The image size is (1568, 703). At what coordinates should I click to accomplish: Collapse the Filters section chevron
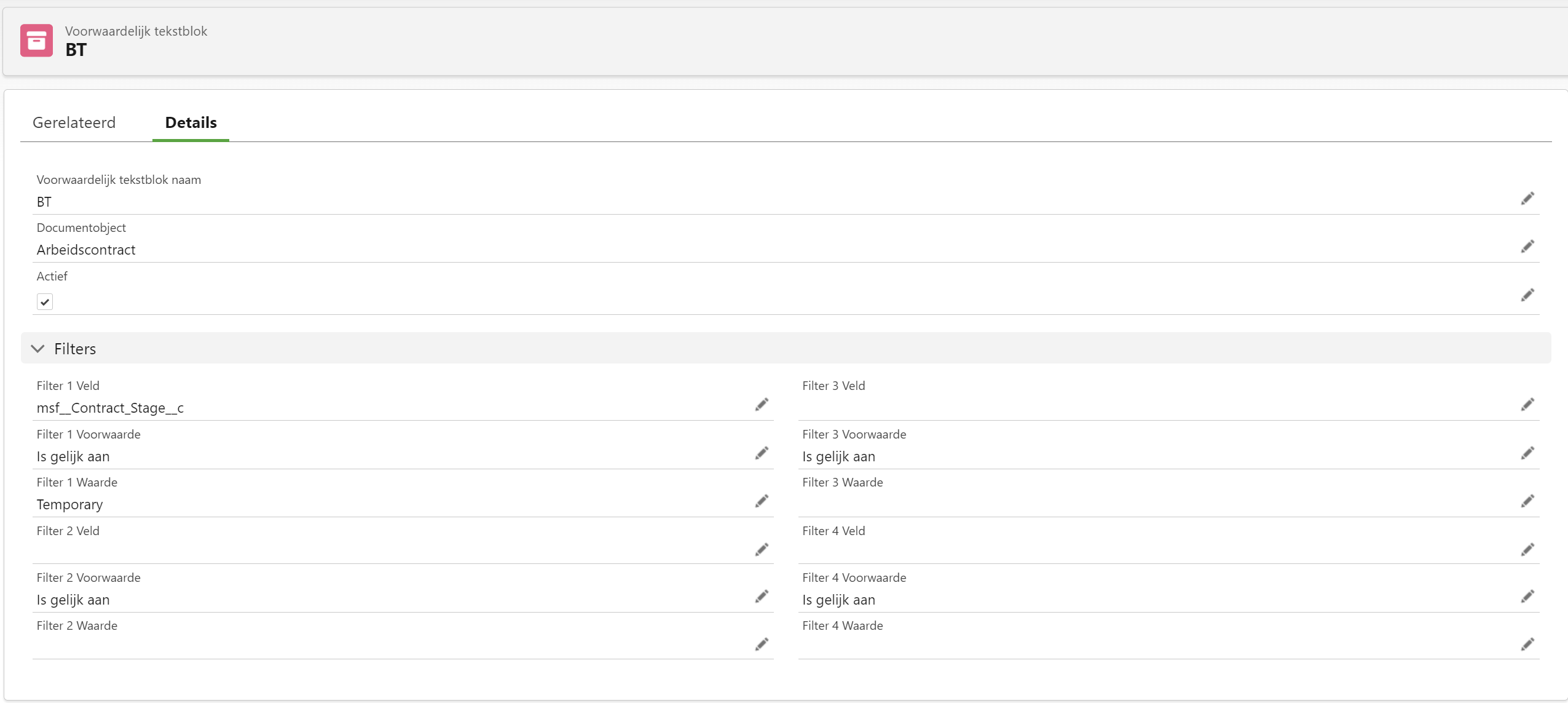tap(37, 349)
